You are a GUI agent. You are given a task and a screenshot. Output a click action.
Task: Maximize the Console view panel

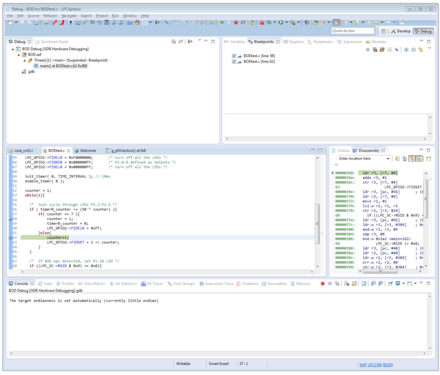coord(428,283)
